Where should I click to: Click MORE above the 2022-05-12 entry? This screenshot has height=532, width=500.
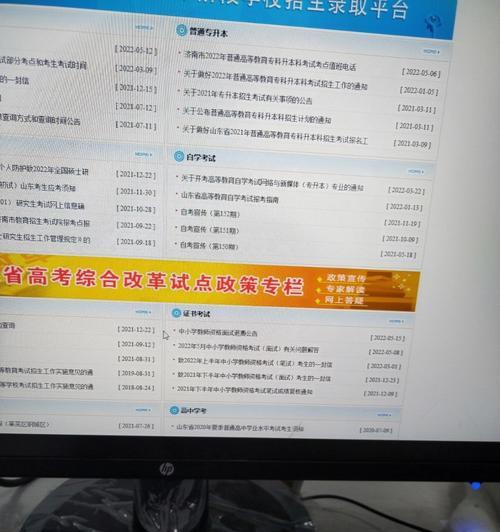coord(144,27)
